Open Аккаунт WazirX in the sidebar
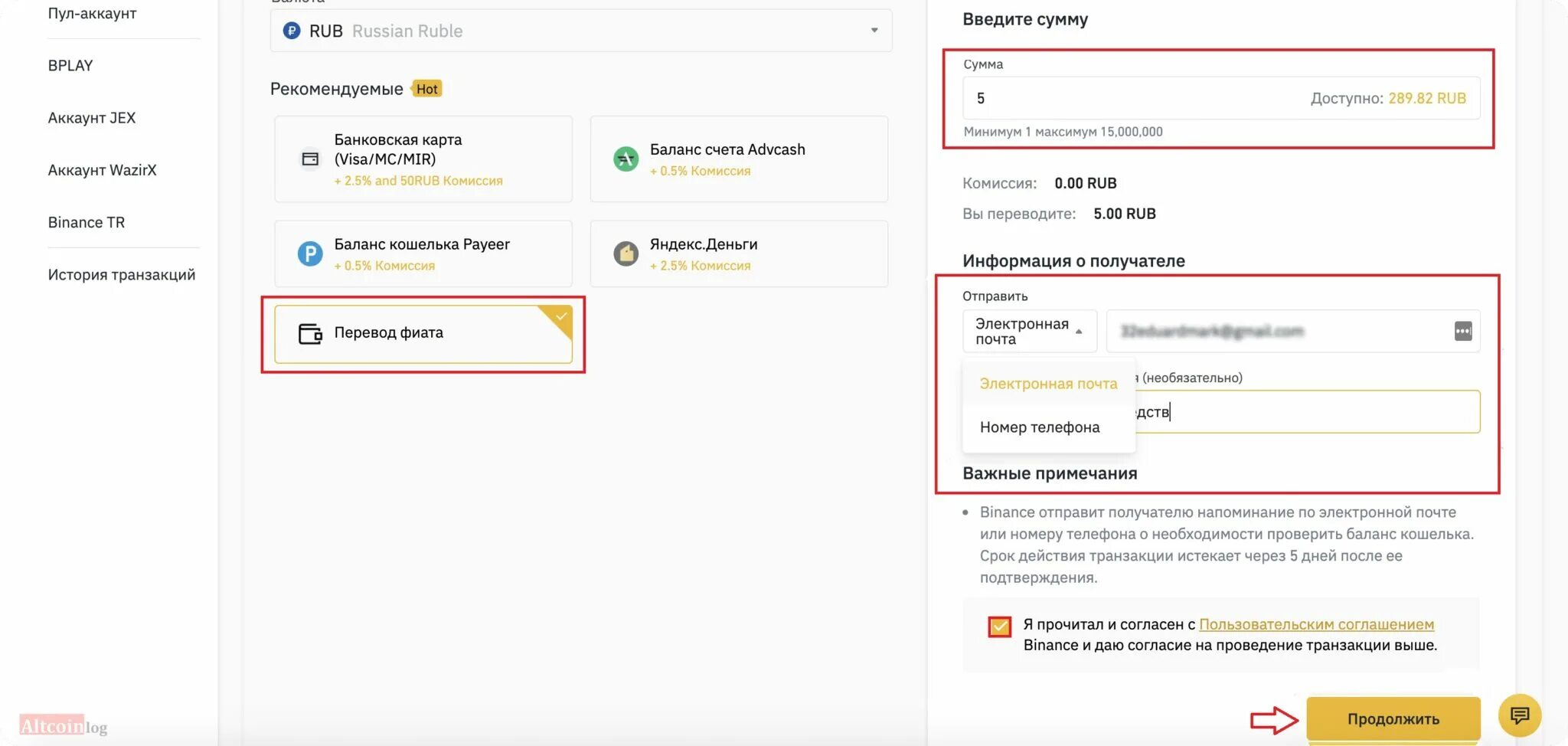The image size is (1568, 746). [x=102, y=170]
